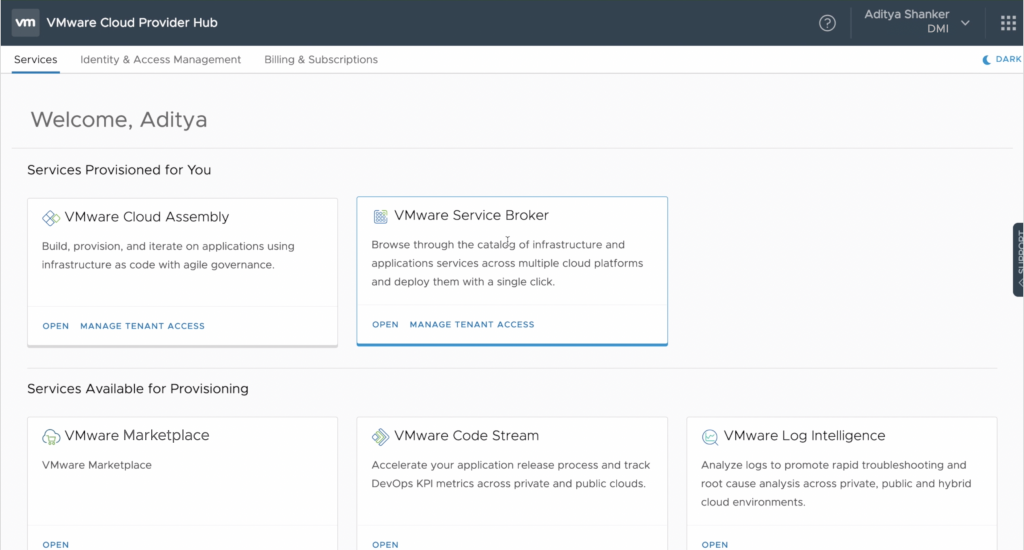The image size is (1024, 550).
Task: Switch to Billing & Subscriptions tab
Action: (x=321, y=60)
